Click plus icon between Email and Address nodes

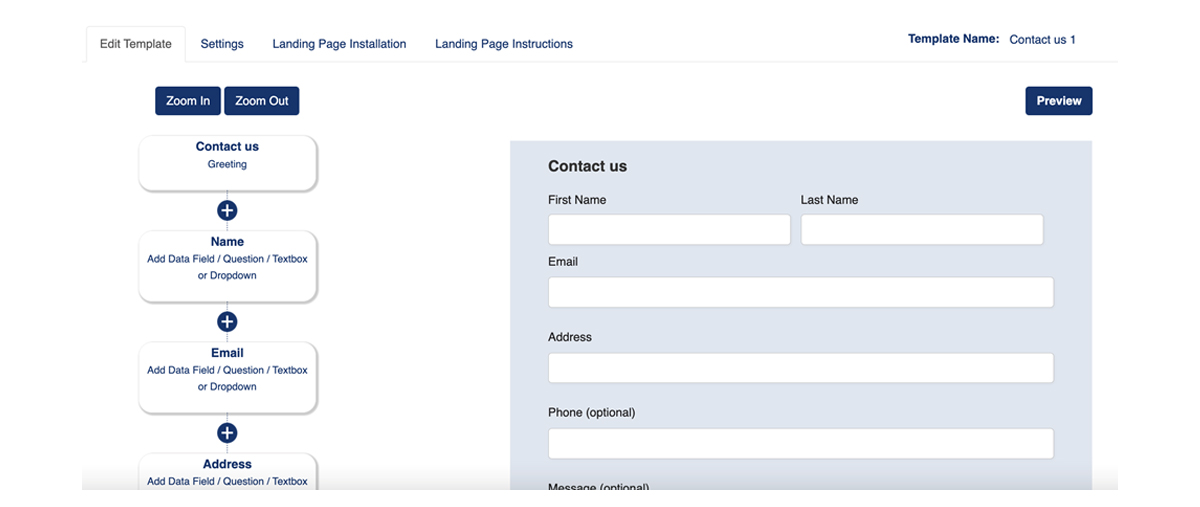pyautogui.click(x=227, y=433)
